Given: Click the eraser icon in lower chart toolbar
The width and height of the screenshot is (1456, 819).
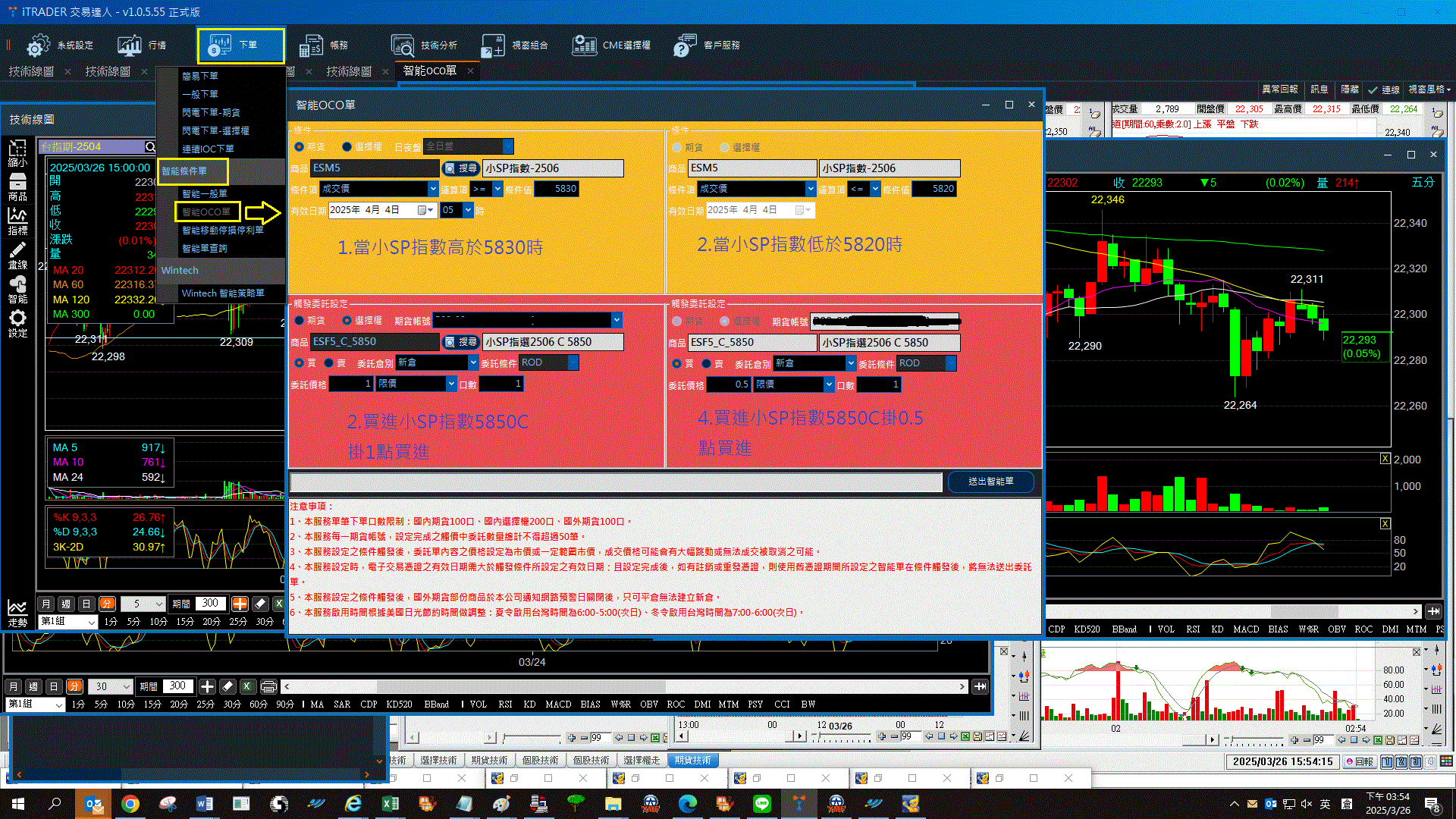Looking at the screenshot, I should click(x=227, y=686).
